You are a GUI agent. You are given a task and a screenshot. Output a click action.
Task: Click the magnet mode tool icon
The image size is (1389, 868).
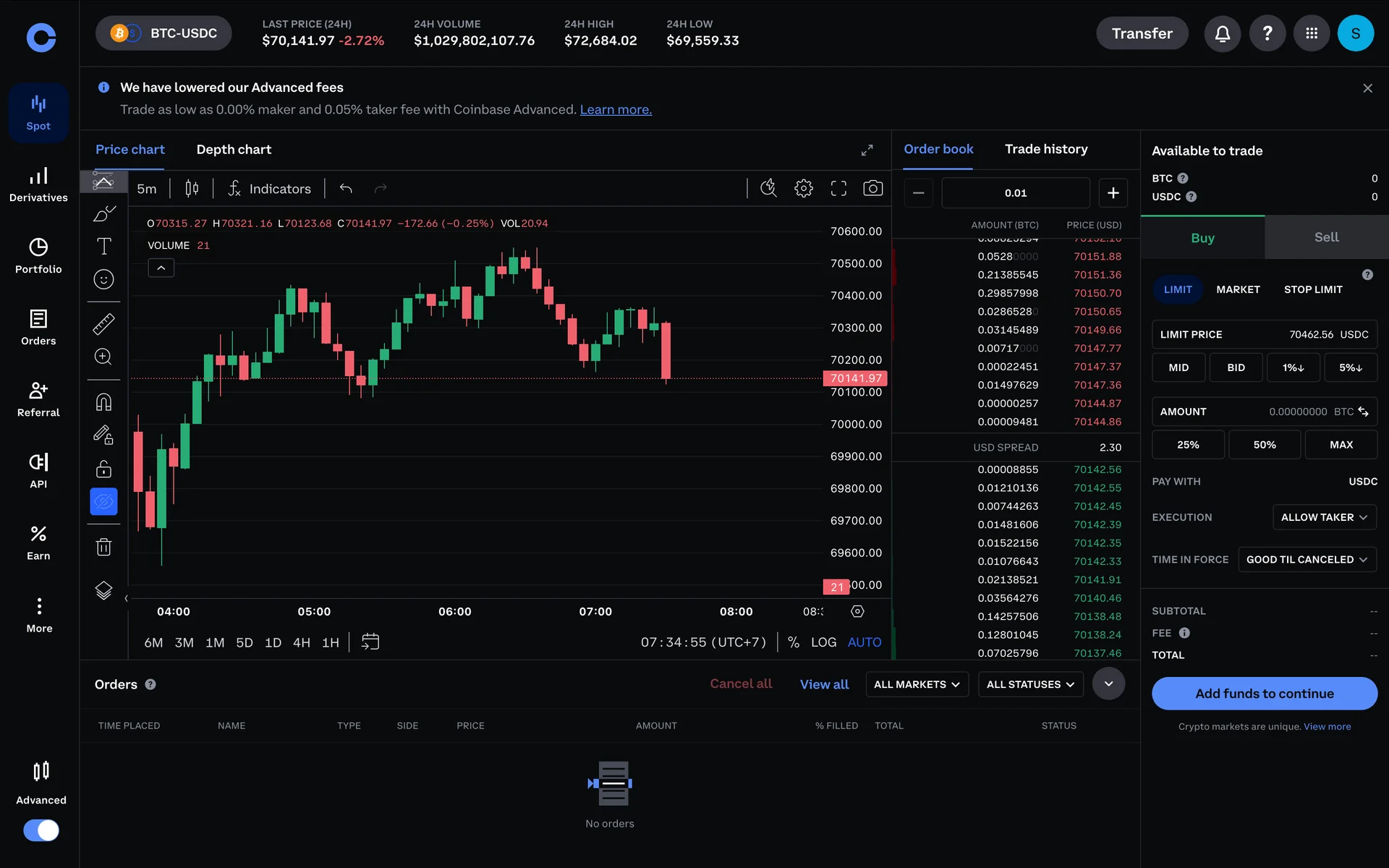pyautogui.click(x=103, y=402)
